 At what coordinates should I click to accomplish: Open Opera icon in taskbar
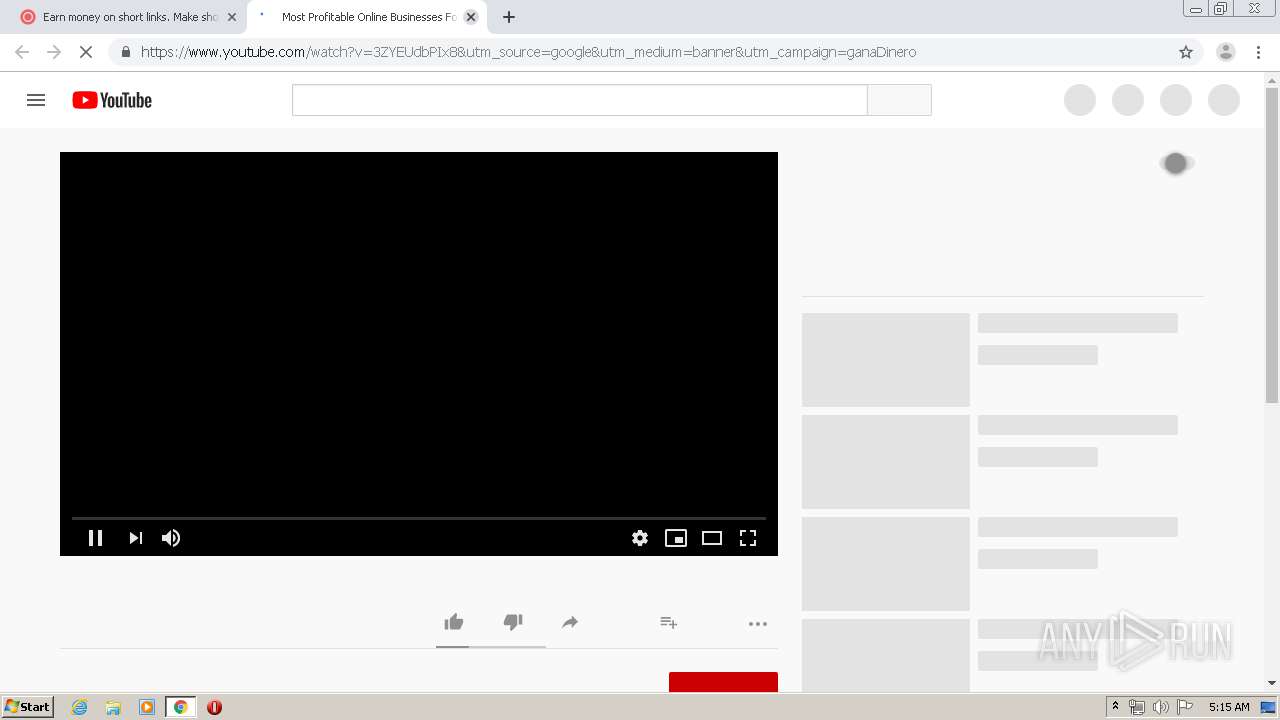coord(214,707)
